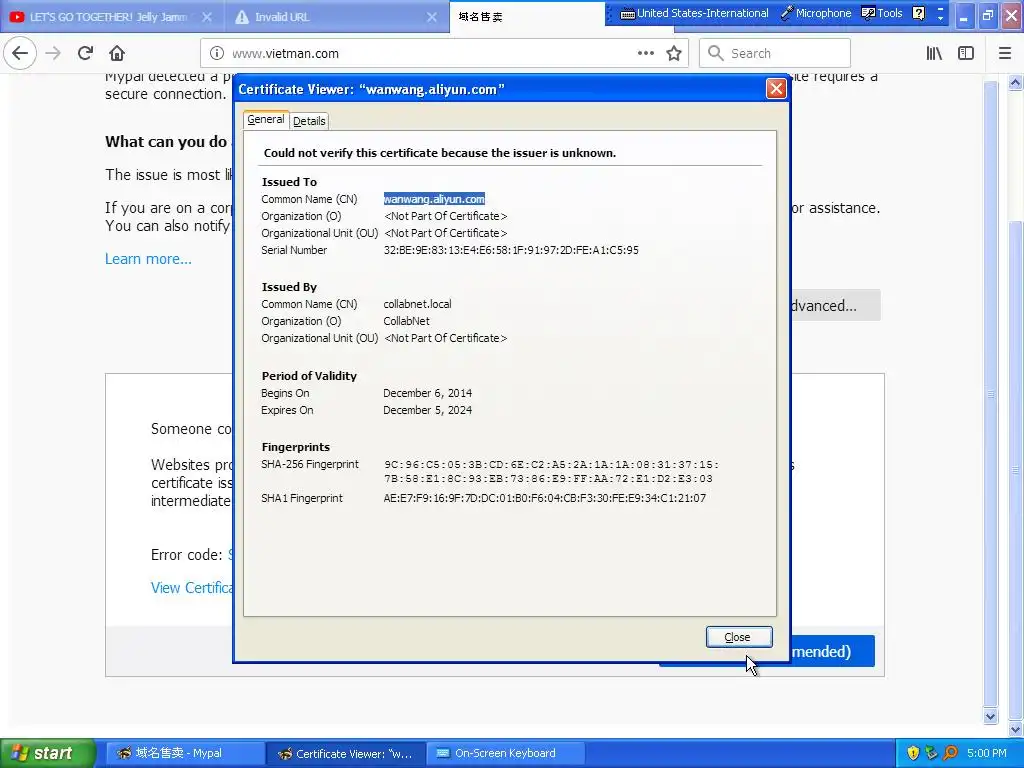1024x768 pixels.
Task: Click the December 5, 2024 expiry date
Action: coord(428,410)
